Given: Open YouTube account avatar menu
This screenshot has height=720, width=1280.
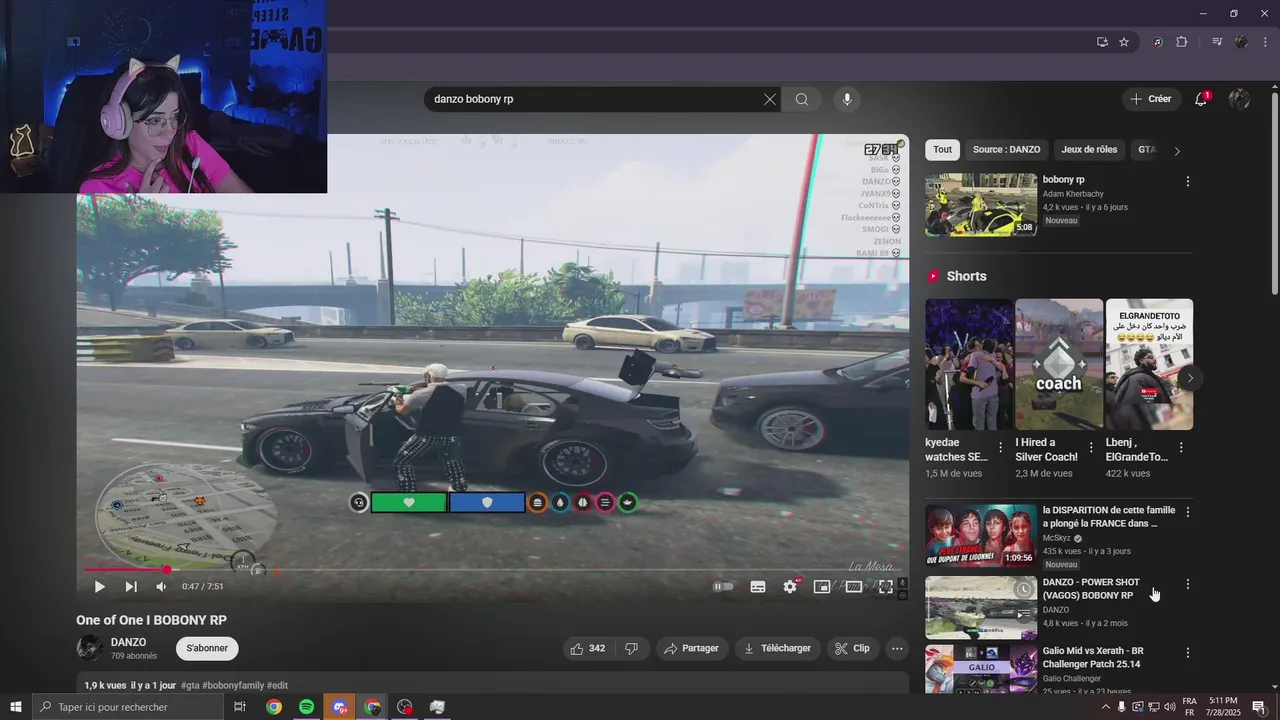Looking at the screenshot, I should [x=1239, y=99].
